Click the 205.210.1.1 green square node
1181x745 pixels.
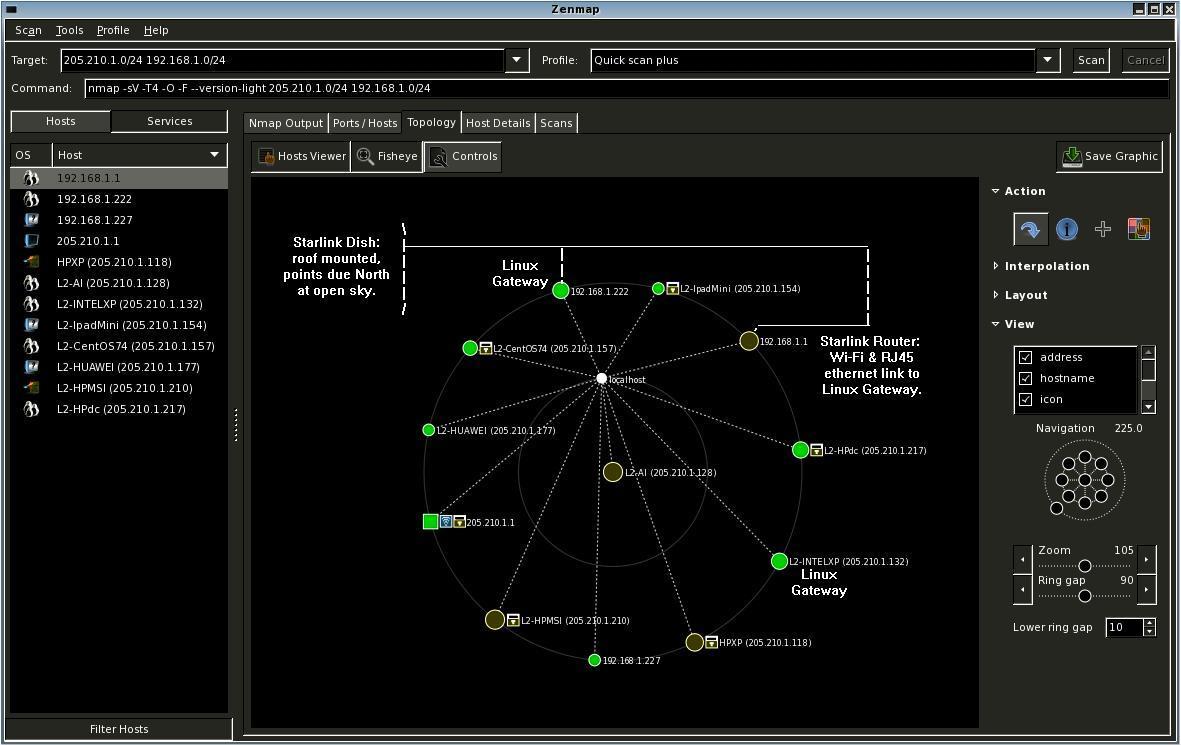[x=431, y=521]
